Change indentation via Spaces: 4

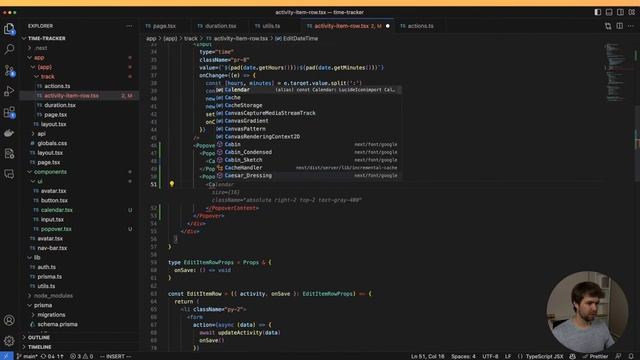point(463,356)
